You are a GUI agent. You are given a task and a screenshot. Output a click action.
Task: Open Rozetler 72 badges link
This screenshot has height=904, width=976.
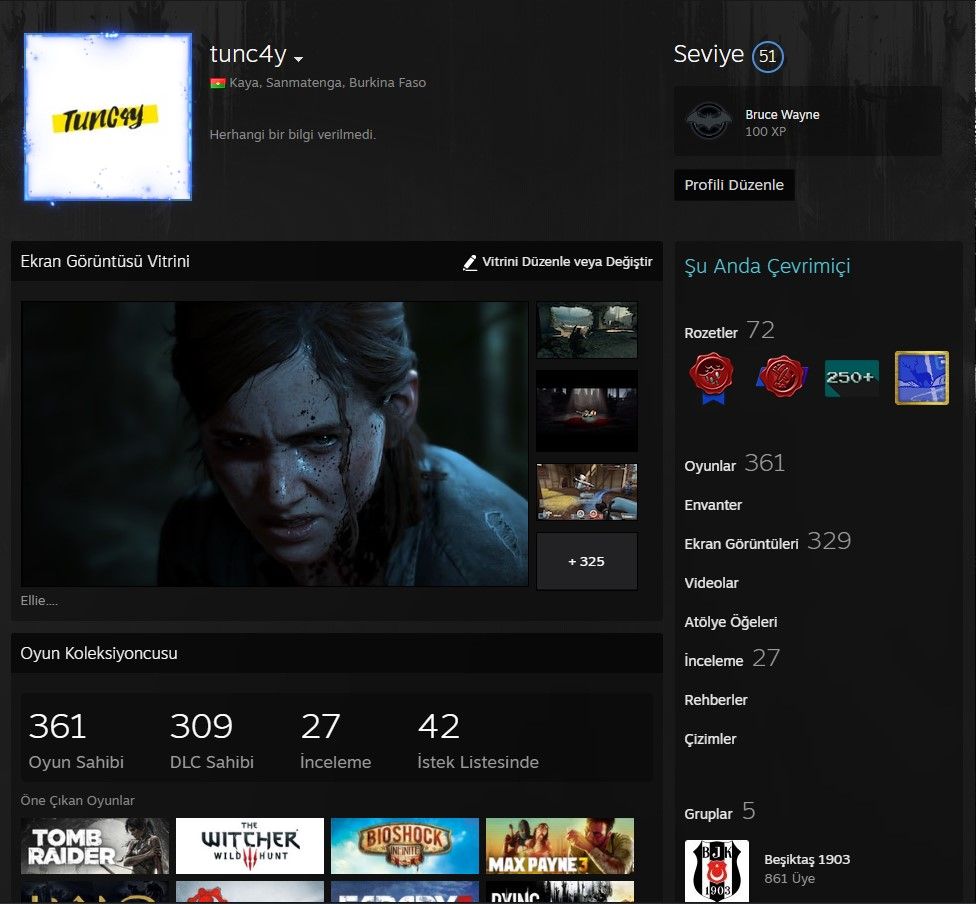[729, 331]
